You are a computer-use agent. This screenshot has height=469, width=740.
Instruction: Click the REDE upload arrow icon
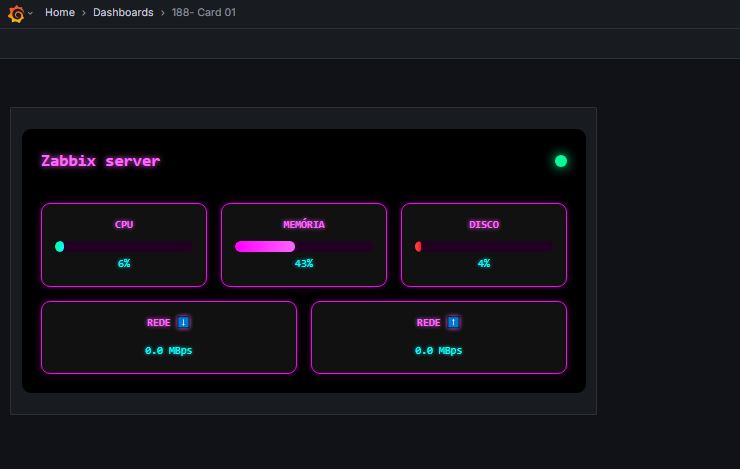pos(453,322)
